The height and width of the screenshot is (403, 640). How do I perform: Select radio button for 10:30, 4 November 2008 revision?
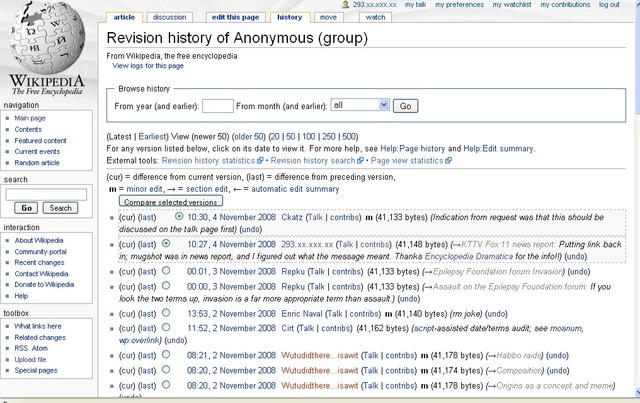[178, 215]
